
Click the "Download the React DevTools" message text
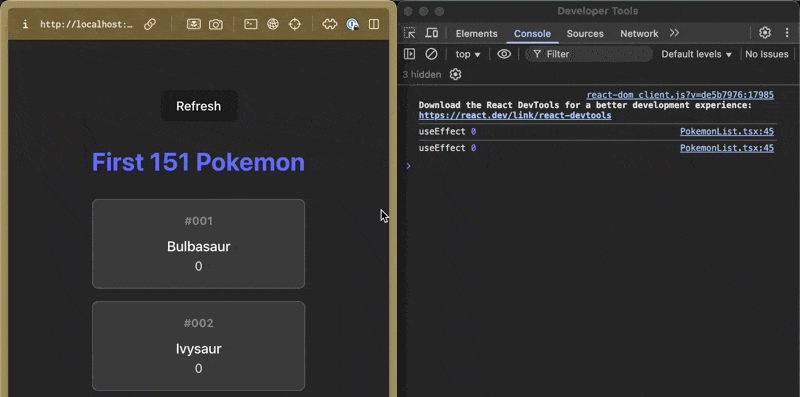(585, 105)
